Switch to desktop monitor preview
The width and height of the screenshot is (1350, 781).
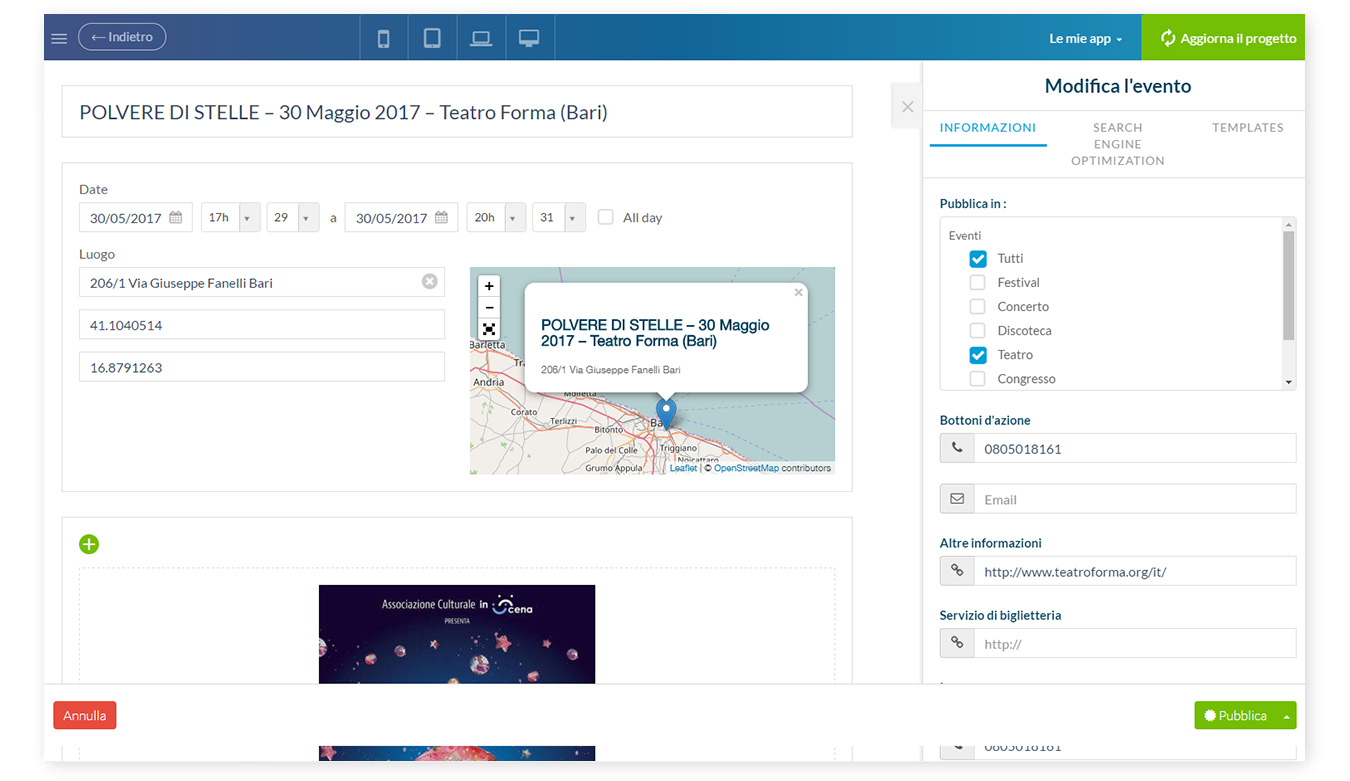click(x=529, y=38)
